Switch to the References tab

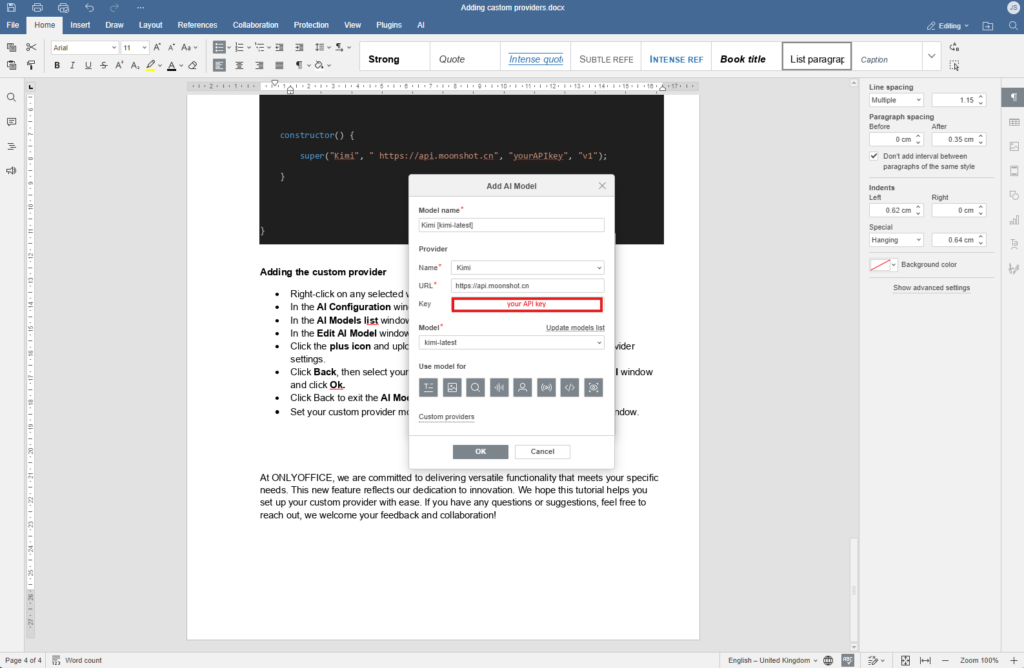[x=197, y=25]
